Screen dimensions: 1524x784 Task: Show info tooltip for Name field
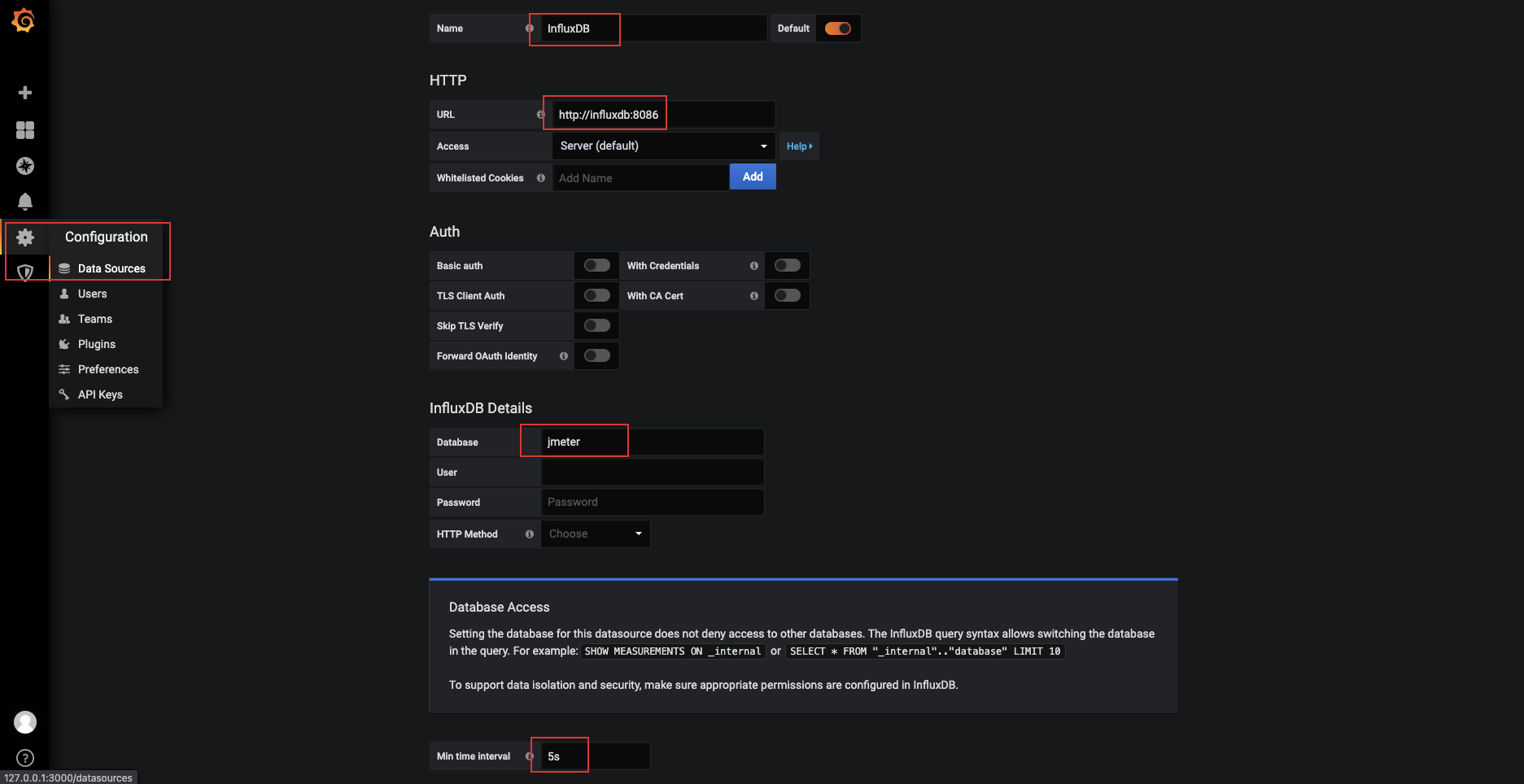click(x=530, y=28)
